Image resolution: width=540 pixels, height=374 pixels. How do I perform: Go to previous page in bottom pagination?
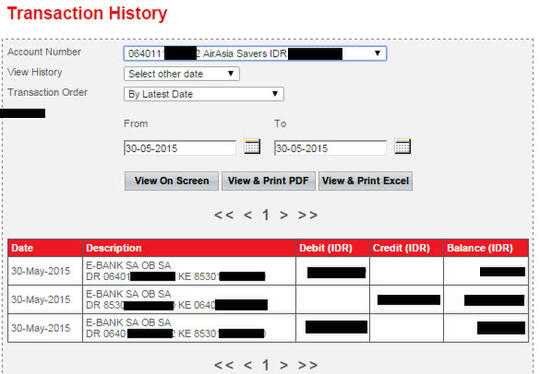(248, 365)
